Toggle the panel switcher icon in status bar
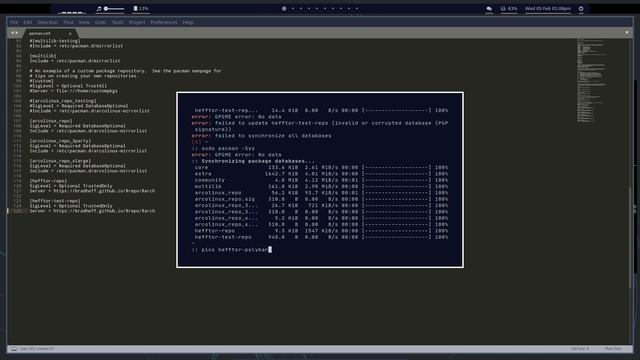This screenshot has height=360, width=640. pos(14,349)
